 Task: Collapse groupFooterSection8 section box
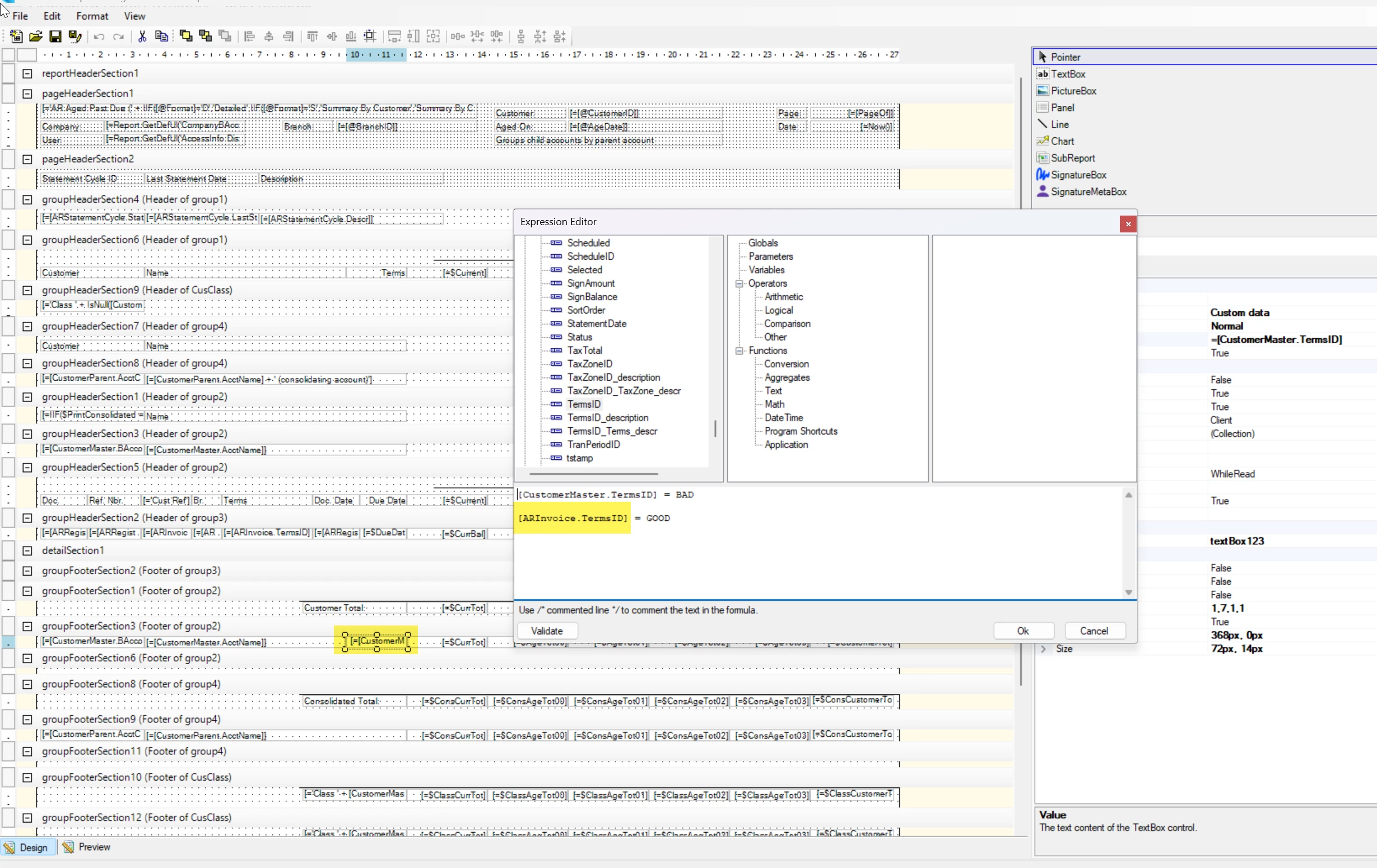tap(27, 684)
